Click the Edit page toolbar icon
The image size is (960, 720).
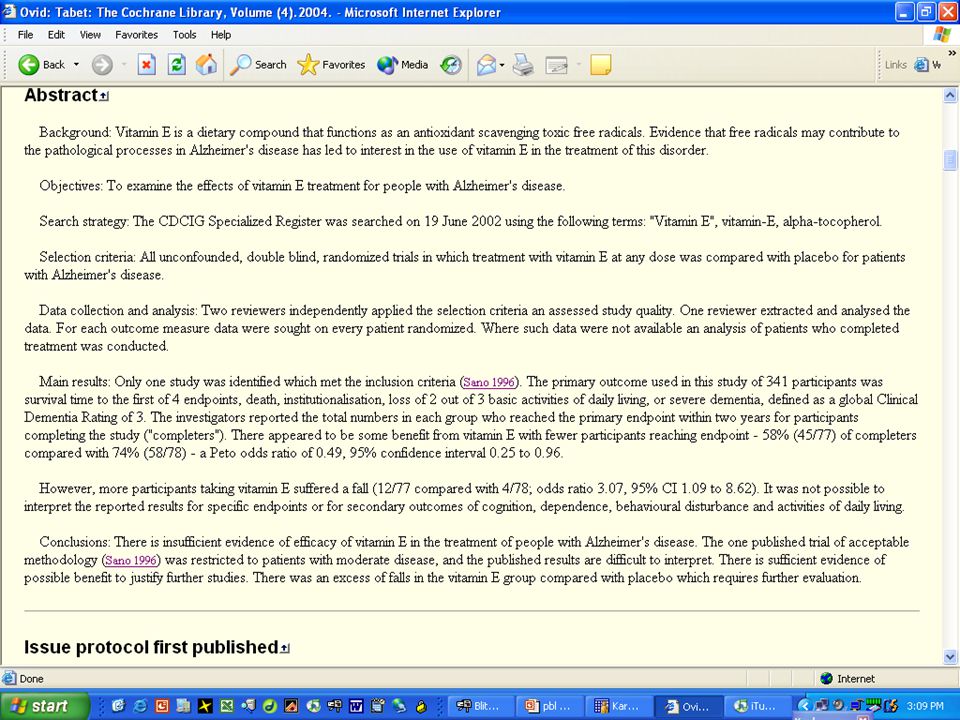[557, 64]
